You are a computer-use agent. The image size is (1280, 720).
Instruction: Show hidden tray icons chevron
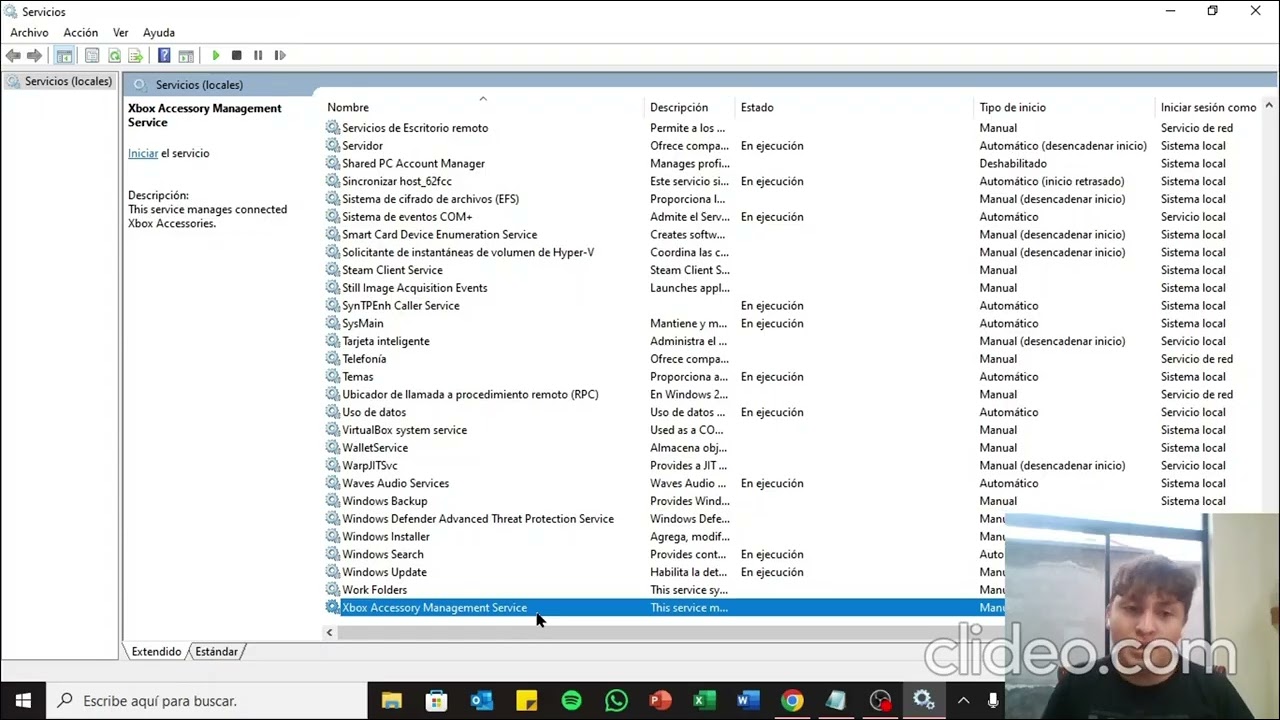click(963, 701)
